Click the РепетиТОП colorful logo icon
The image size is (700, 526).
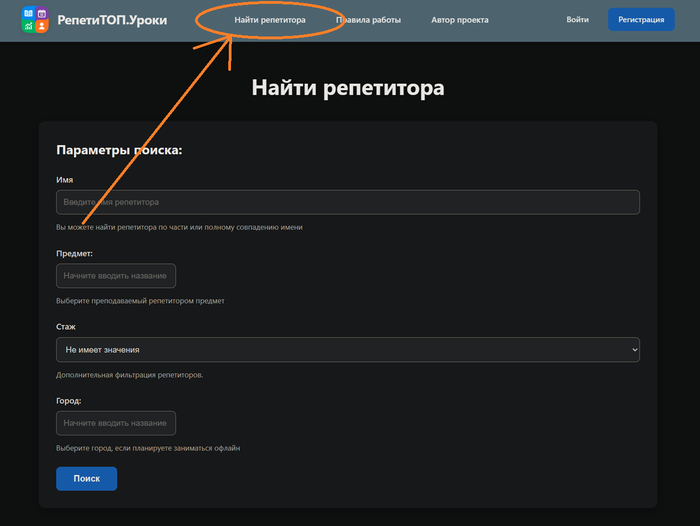(35, 19)
